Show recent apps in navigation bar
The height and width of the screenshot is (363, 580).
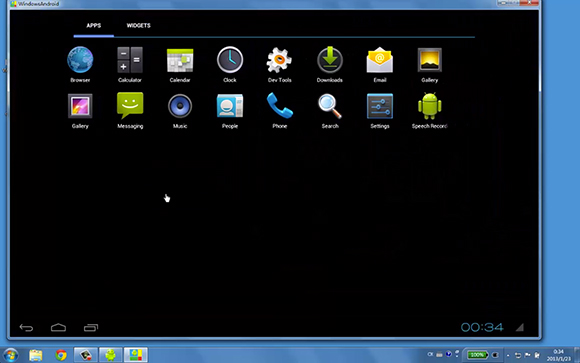click(91, 327)
